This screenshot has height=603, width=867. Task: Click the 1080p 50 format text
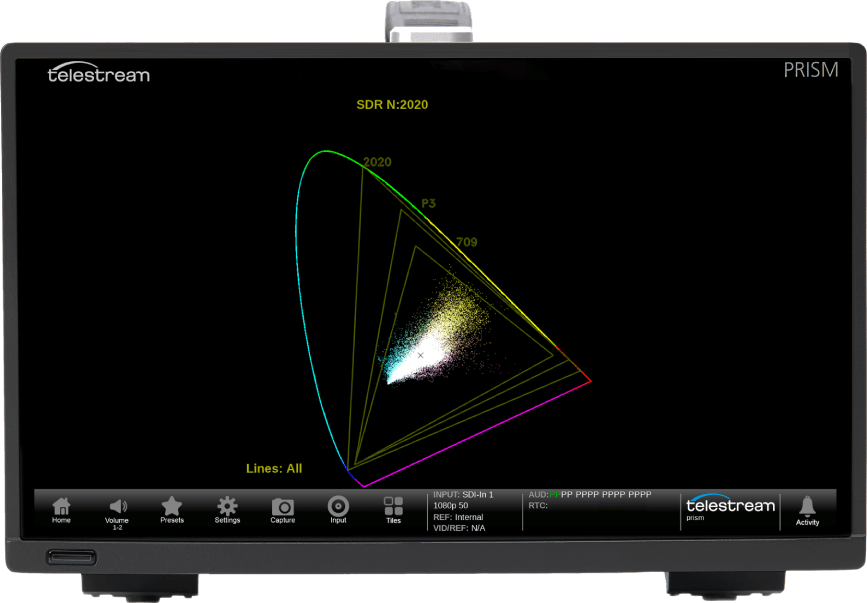coord(451,506)
